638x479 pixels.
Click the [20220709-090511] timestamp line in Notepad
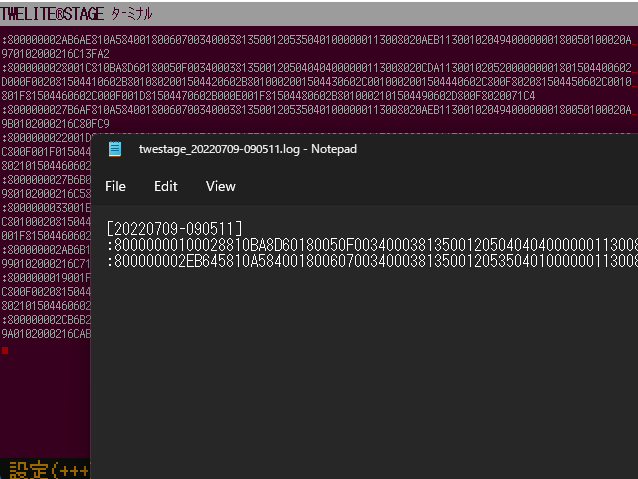tap(175, 228)
